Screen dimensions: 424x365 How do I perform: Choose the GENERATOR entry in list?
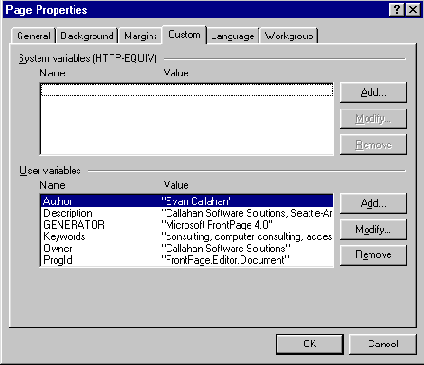(187, 225)
